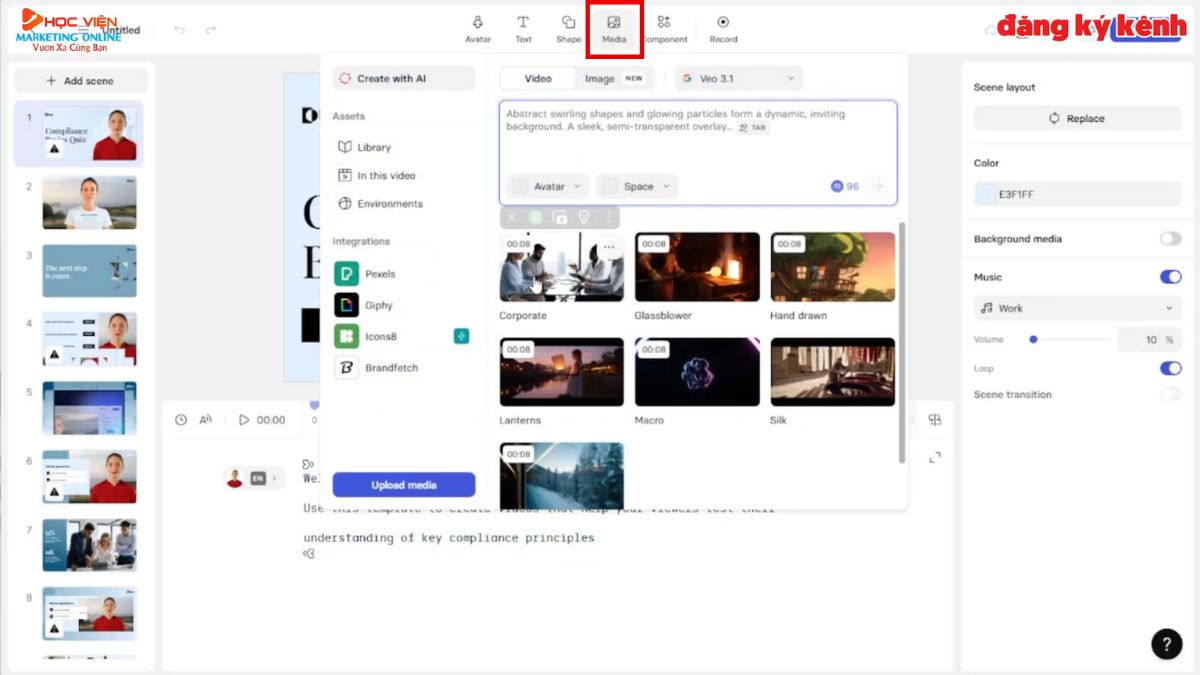Open the Veo 3.1 model dropdown

[x=738, y=78]
